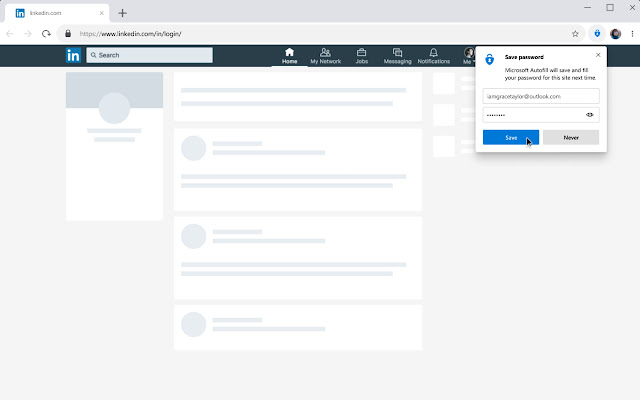The image size is (640, 400).
Task: Open the browser three-dot menu
Action: (632, 34)
